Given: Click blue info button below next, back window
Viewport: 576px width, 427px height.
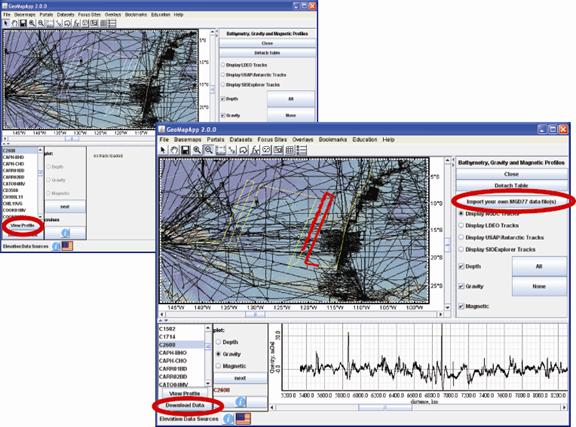Looking at the screenshot, I should pos(65,233).
